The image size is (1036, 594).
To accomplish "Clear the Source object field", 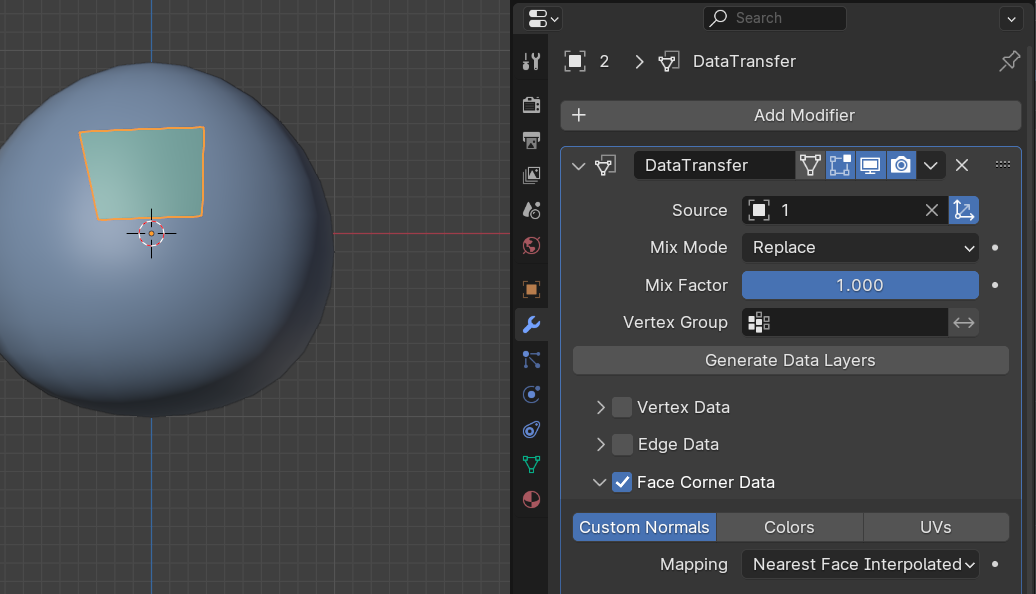I will tap(932, 210).
